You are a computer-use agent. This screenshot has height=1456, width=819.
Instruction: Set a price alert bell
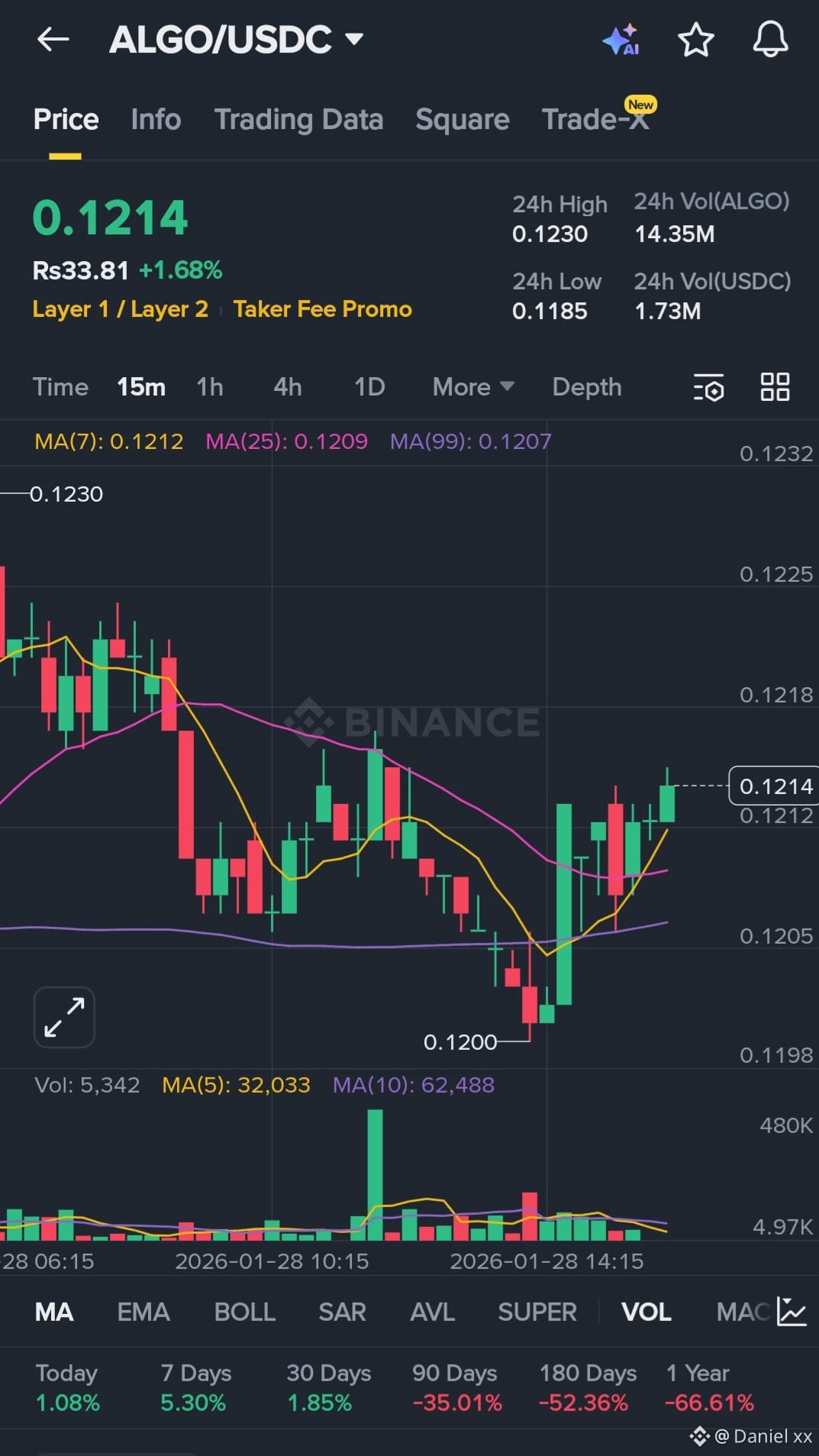pos(770,39)
